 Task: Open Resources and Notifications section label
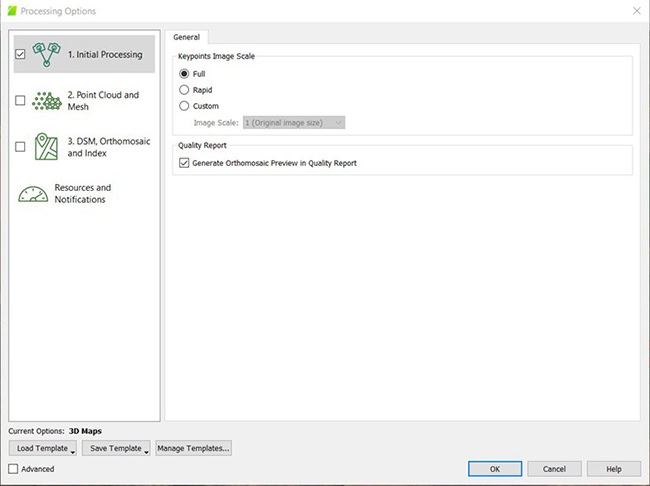(x=83, y=194)
